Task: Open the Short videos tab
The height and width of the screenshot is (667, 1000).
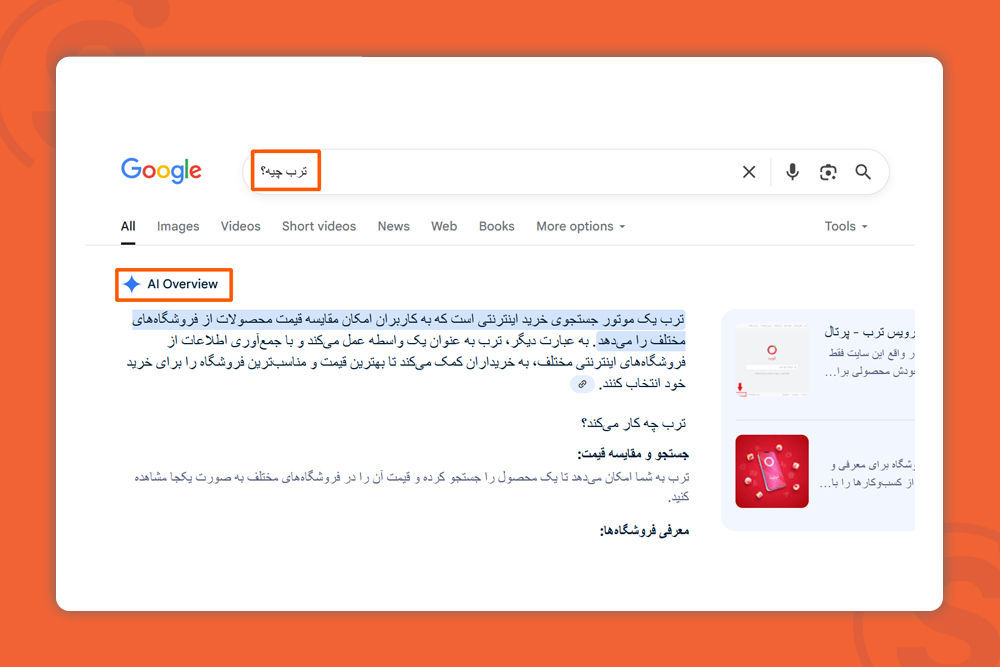Action: click(x=319, y=226)
